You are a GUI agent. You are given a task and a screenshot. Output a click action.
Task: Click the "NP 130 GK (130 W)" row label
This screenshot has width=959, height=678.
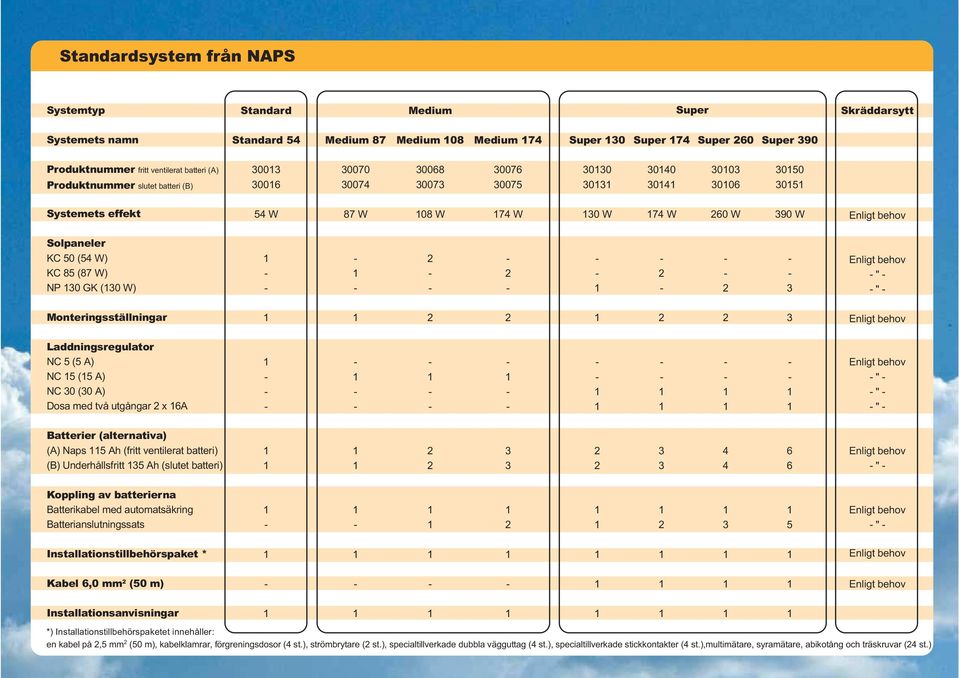[x=91, y=288]
